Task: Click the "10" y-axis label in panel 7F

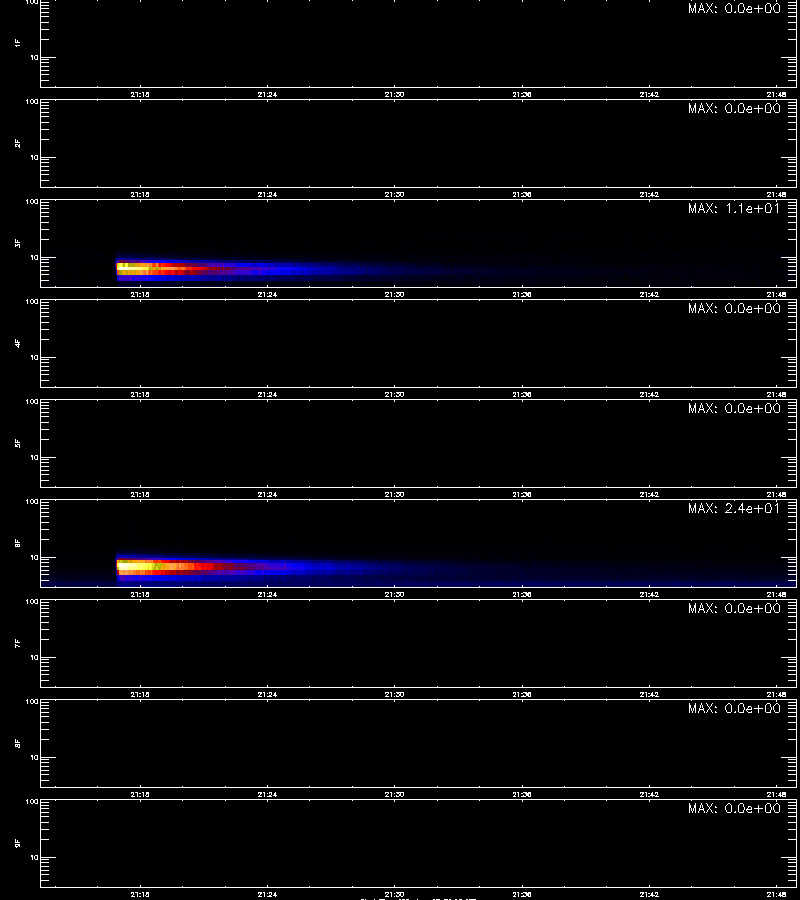Action: coord(34,658)
